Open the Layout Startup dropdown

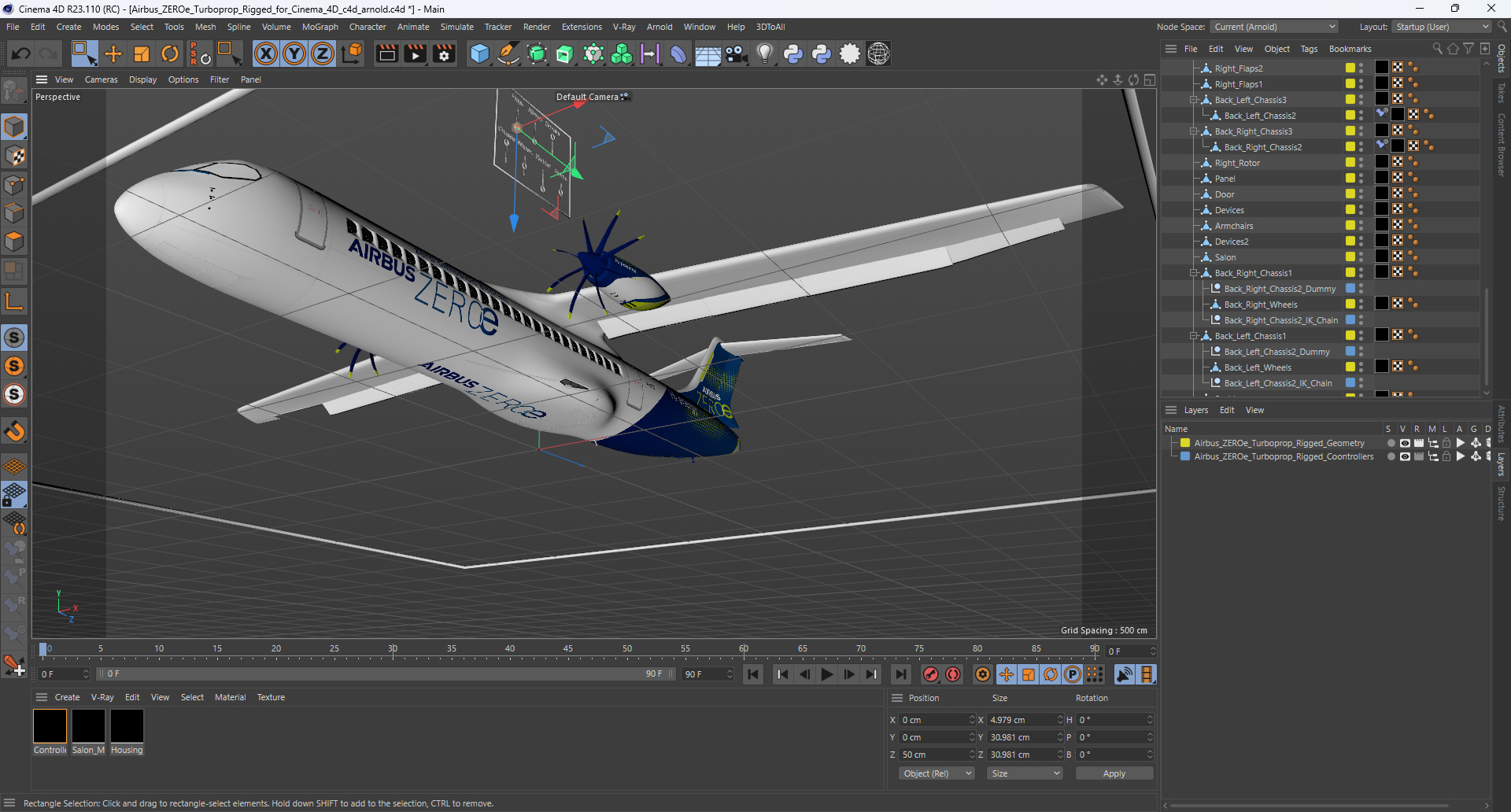[1443, 27]
